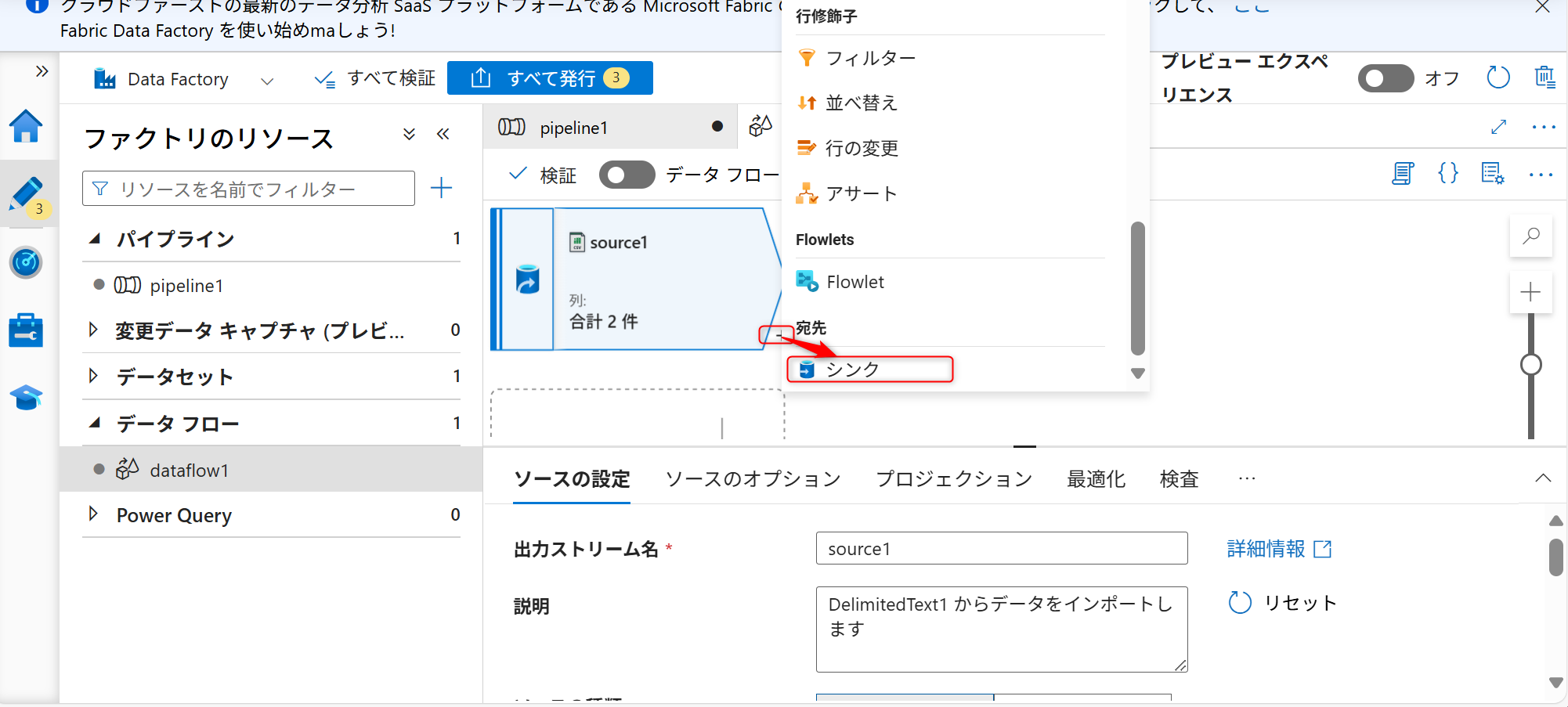
Task: Collapse the パイプライン tree section
Action: tap(95, 239)
